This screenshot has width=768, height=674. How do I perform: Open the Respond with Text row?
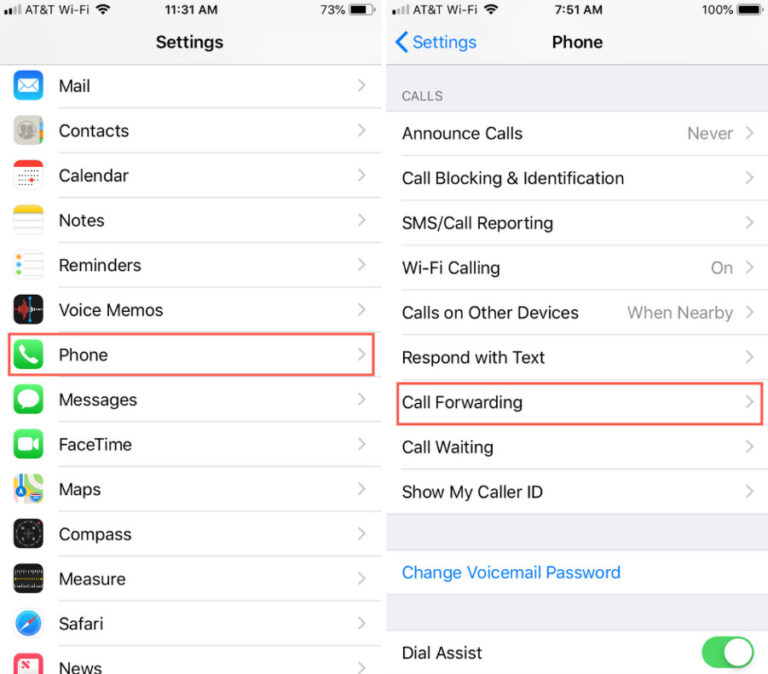point(577,358)
